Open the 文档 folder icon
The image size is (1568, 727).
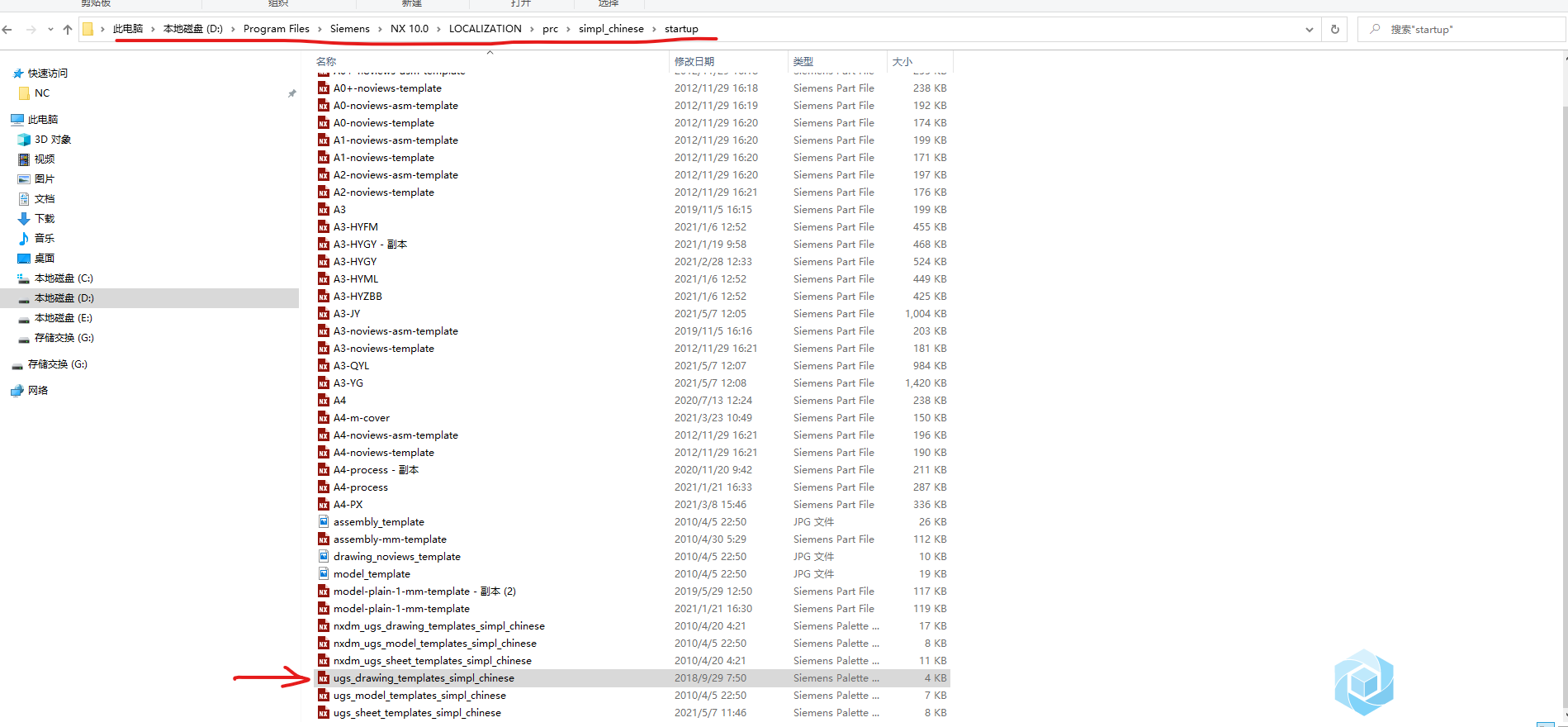[24, 199]
